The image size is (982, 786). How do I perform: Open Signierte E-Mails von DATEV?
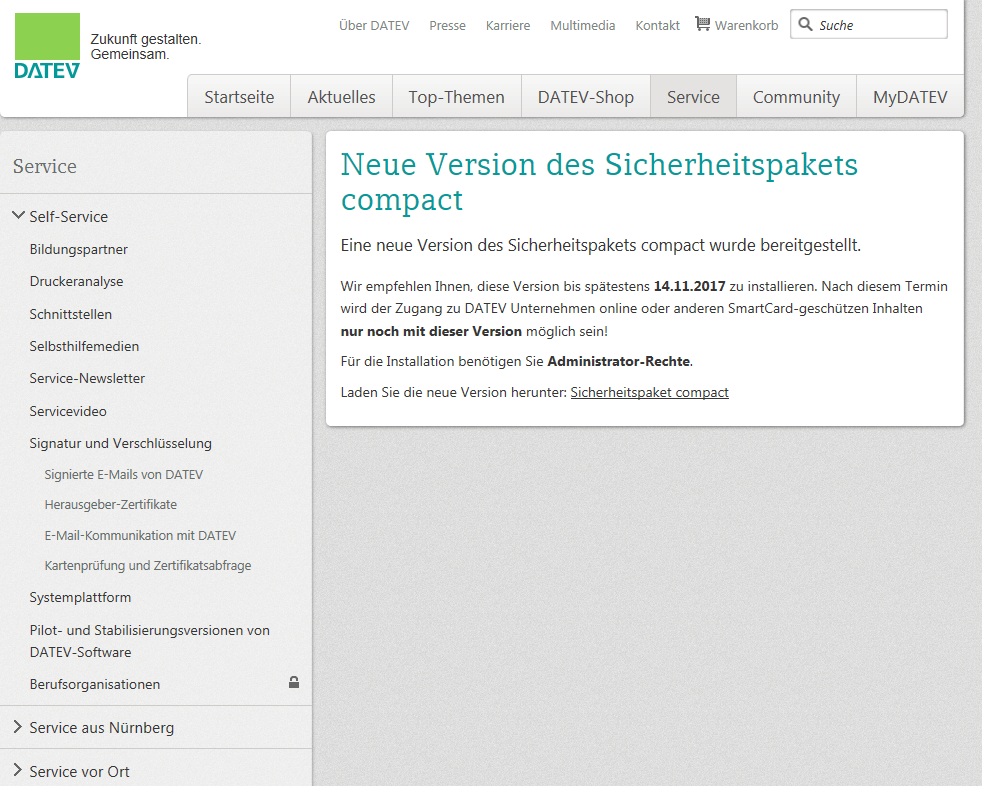[123, 475]
